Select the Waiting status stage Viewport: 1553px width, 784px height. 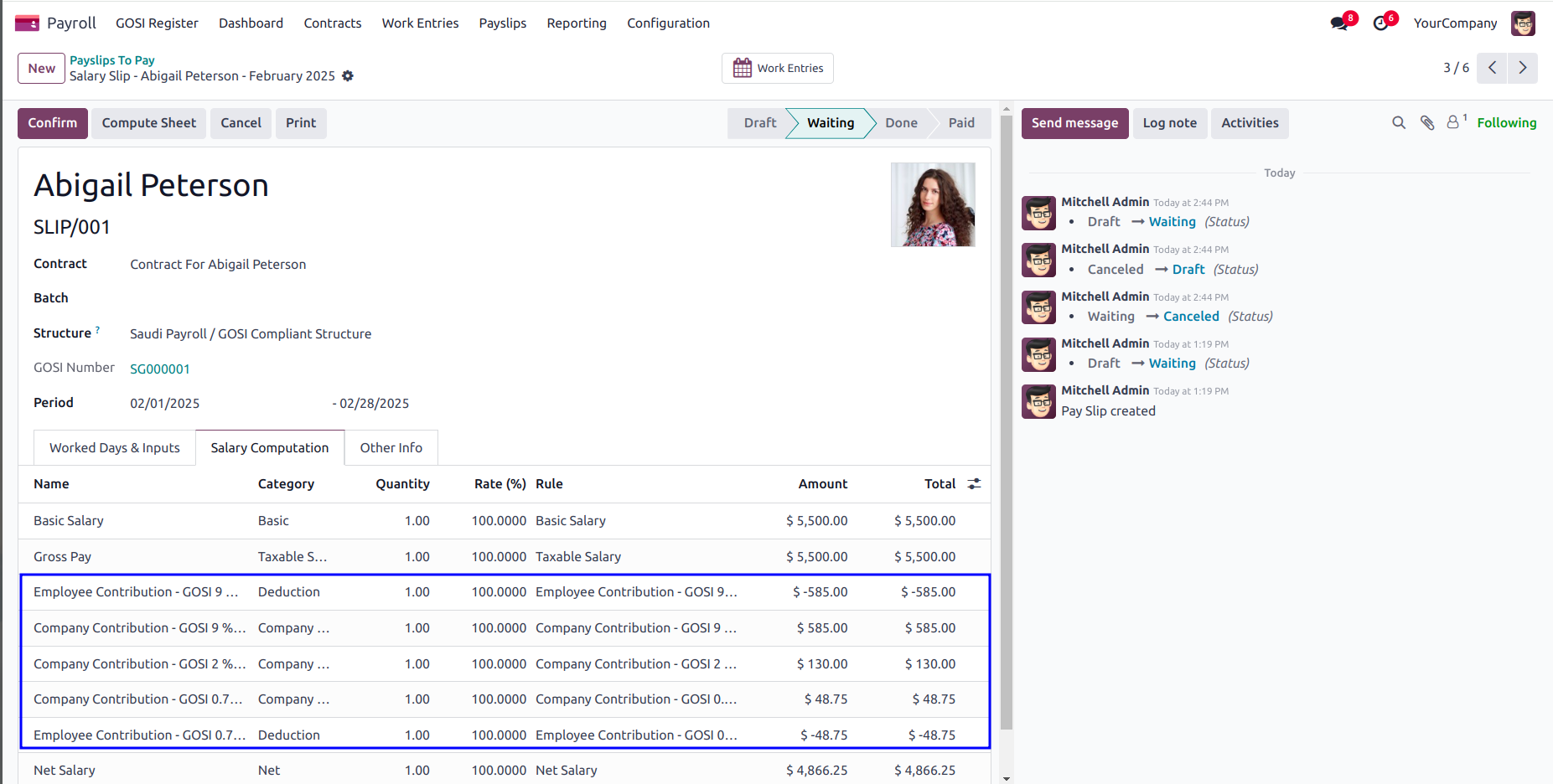tap(830, 123)
